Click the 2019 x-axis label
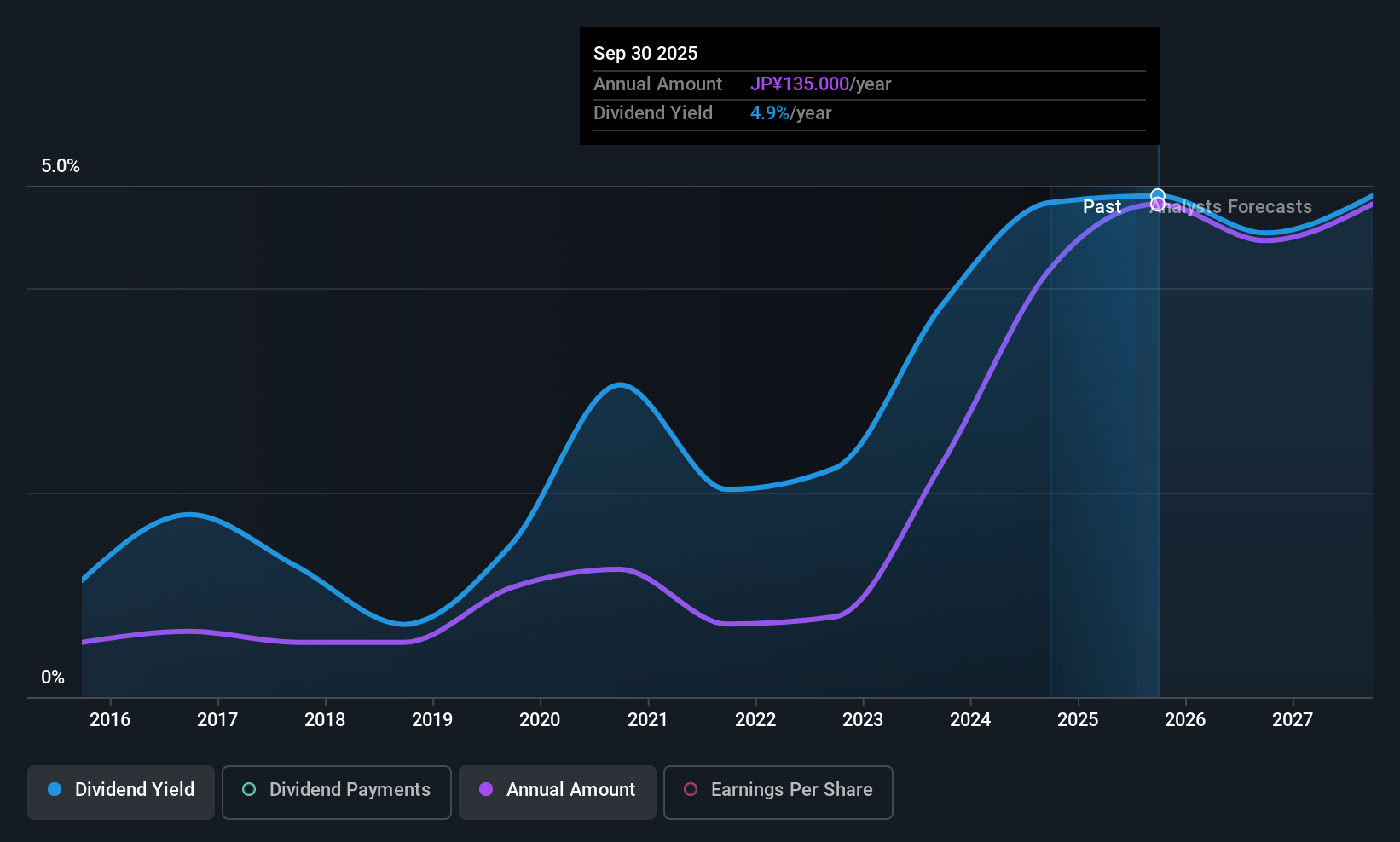 pos(432,720)
